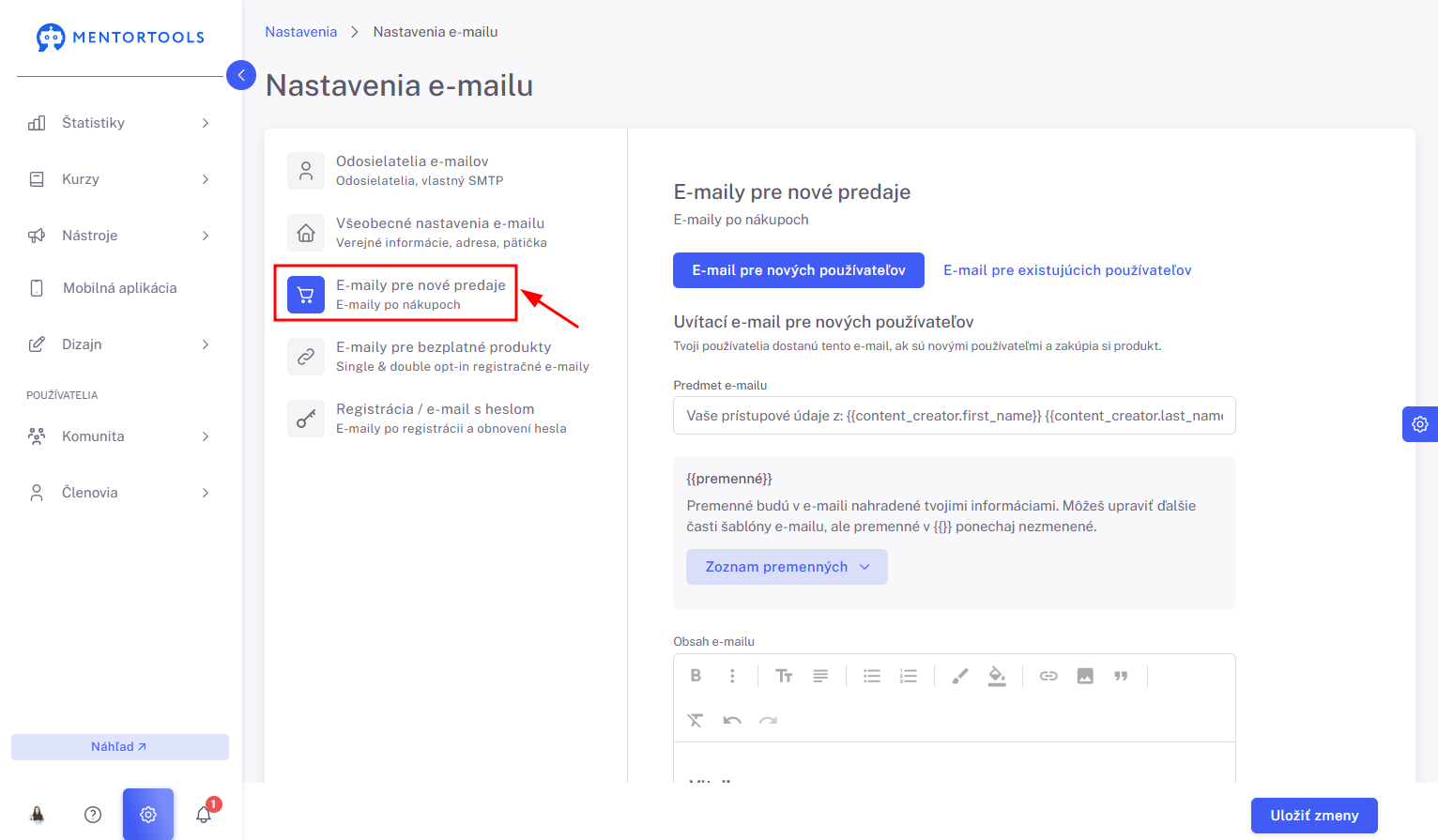Apply numbered list formatting
The height and width of the screenshot is (840, 1438).
pos(908,676)
